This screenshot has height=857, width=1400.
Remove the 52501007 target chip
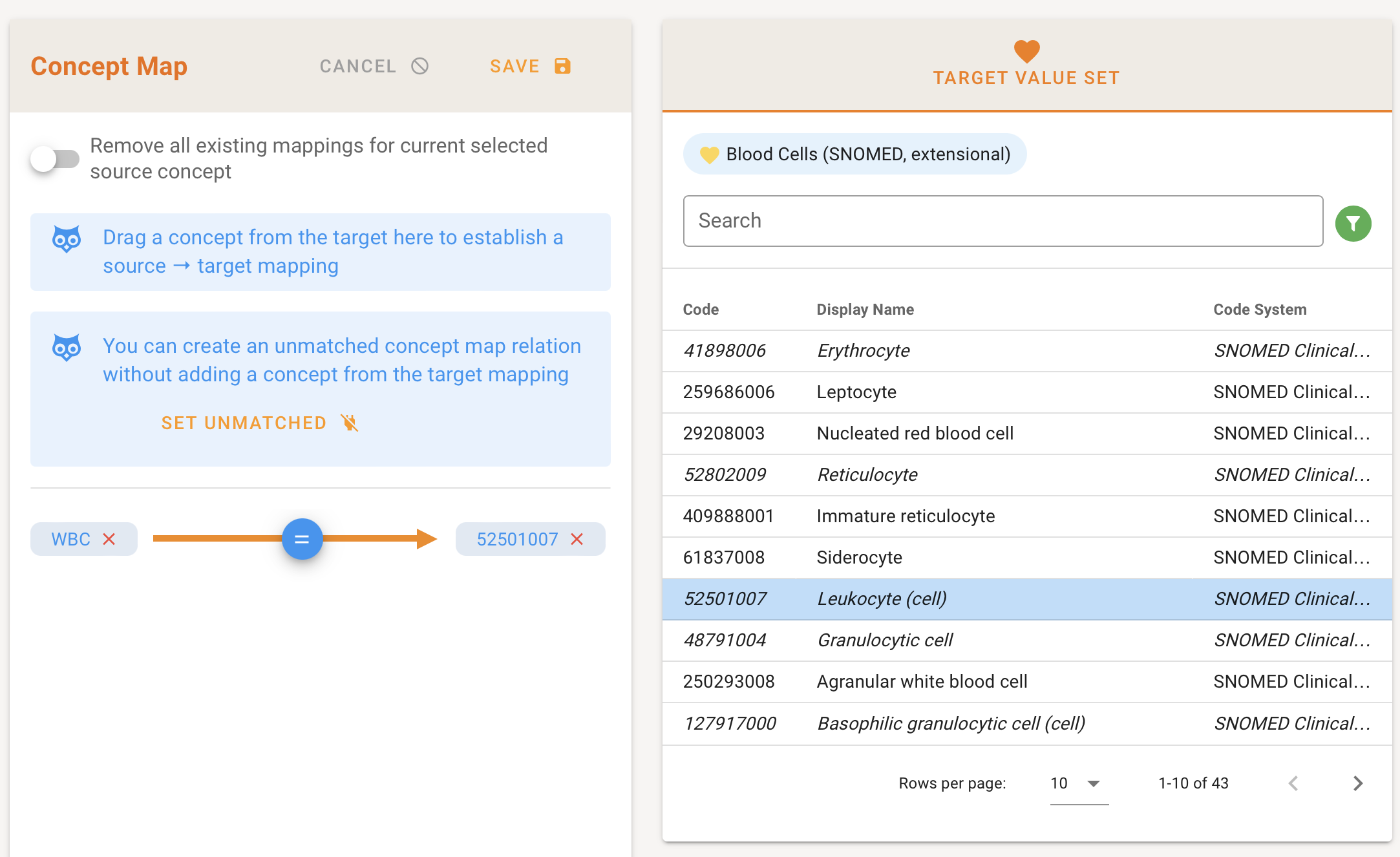pos(577,539)
